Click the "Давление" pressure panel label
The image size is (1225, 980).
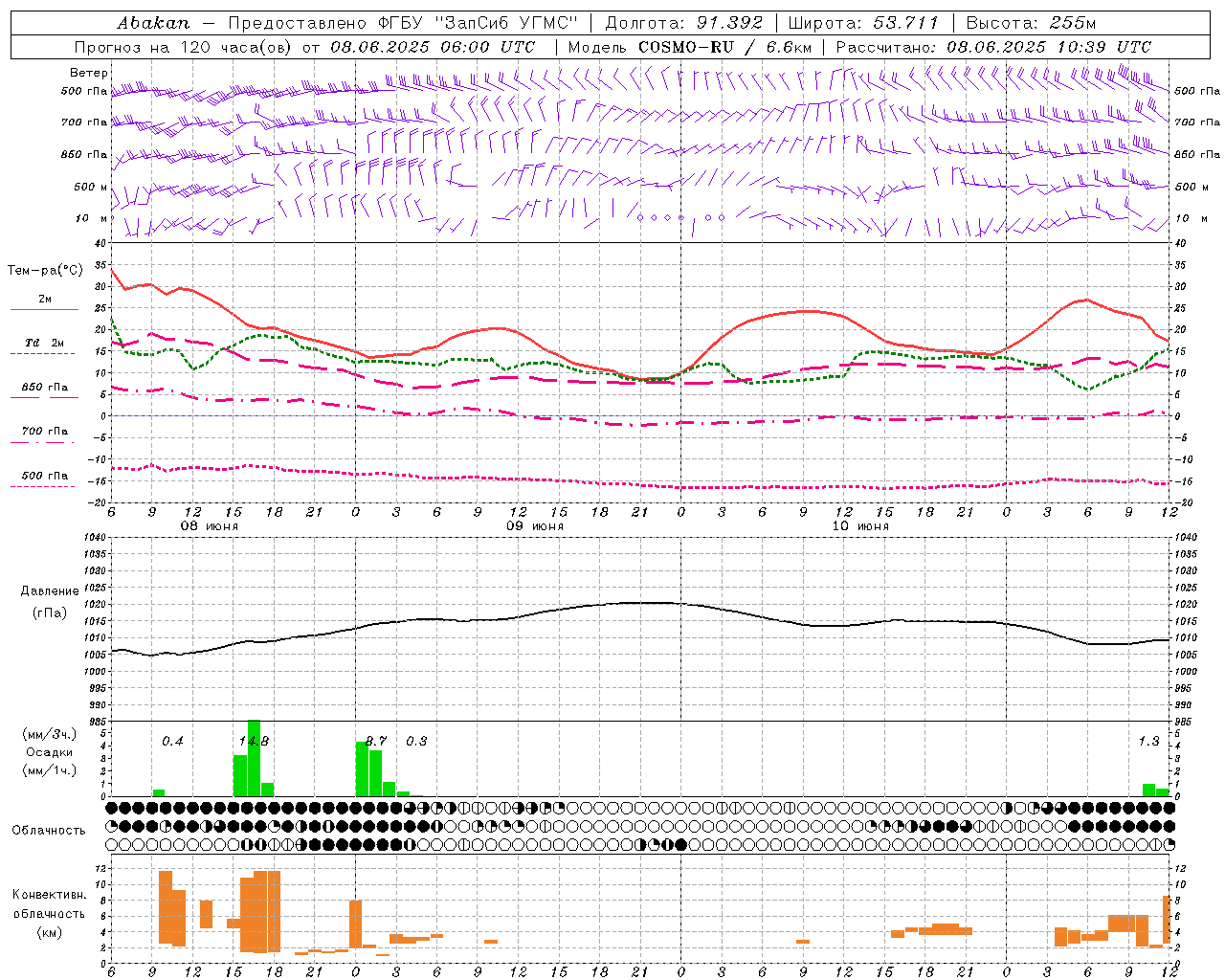click(x=50, y=591)
